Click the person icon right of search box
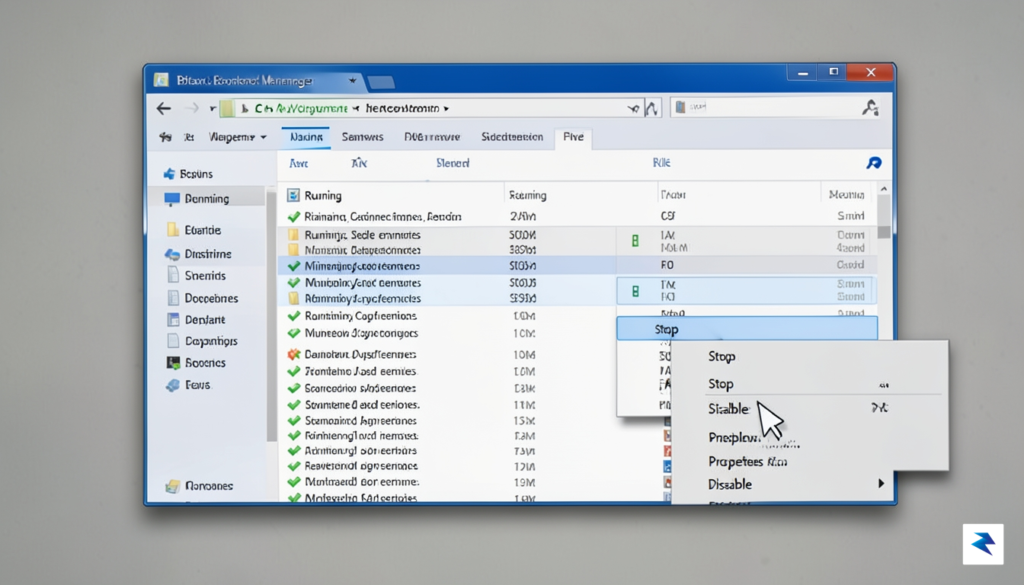Screen dimensions: 1024x585 point(870,108)
